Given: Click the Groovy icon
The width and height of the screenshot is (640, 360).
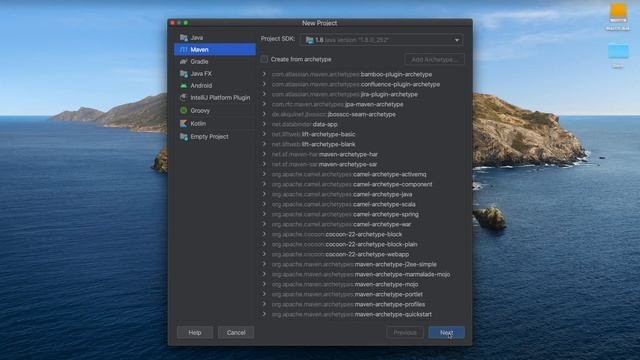Looking at the screenshot, I should pyautogui.click(x=184, y=111).
